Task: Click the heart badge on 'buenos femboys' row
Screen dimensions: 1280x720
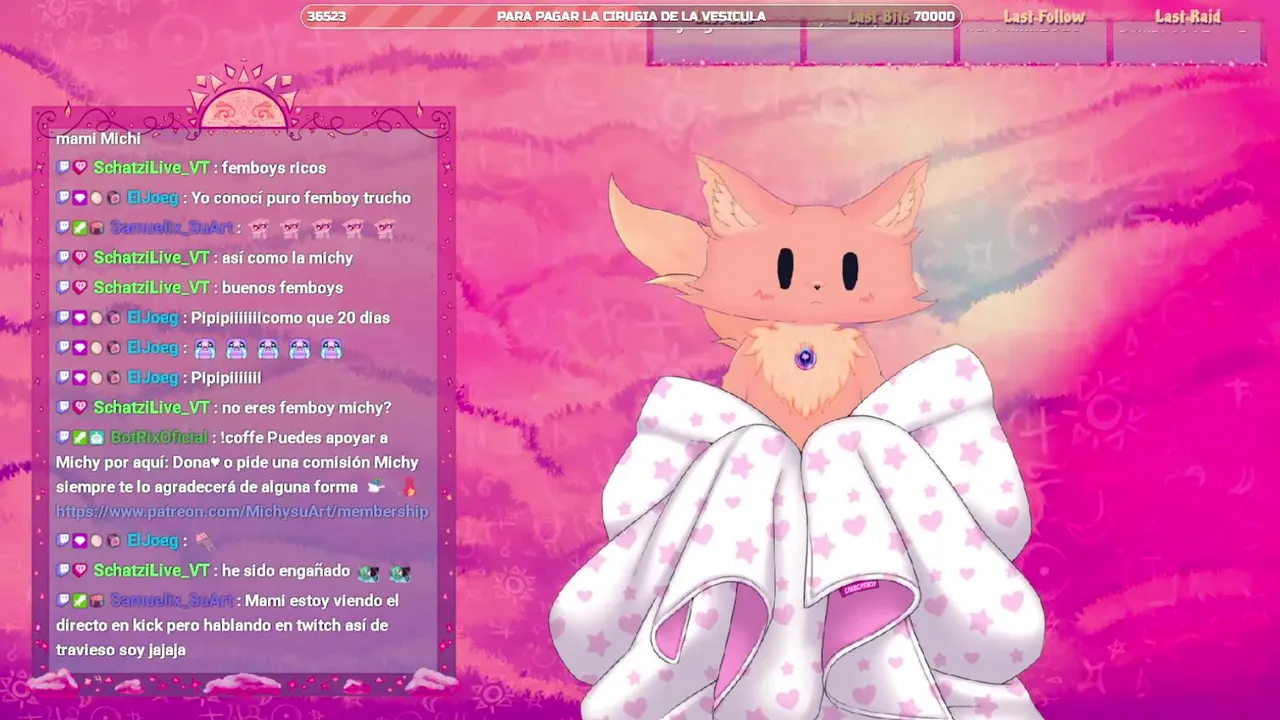Action: [x=80, y=288]
